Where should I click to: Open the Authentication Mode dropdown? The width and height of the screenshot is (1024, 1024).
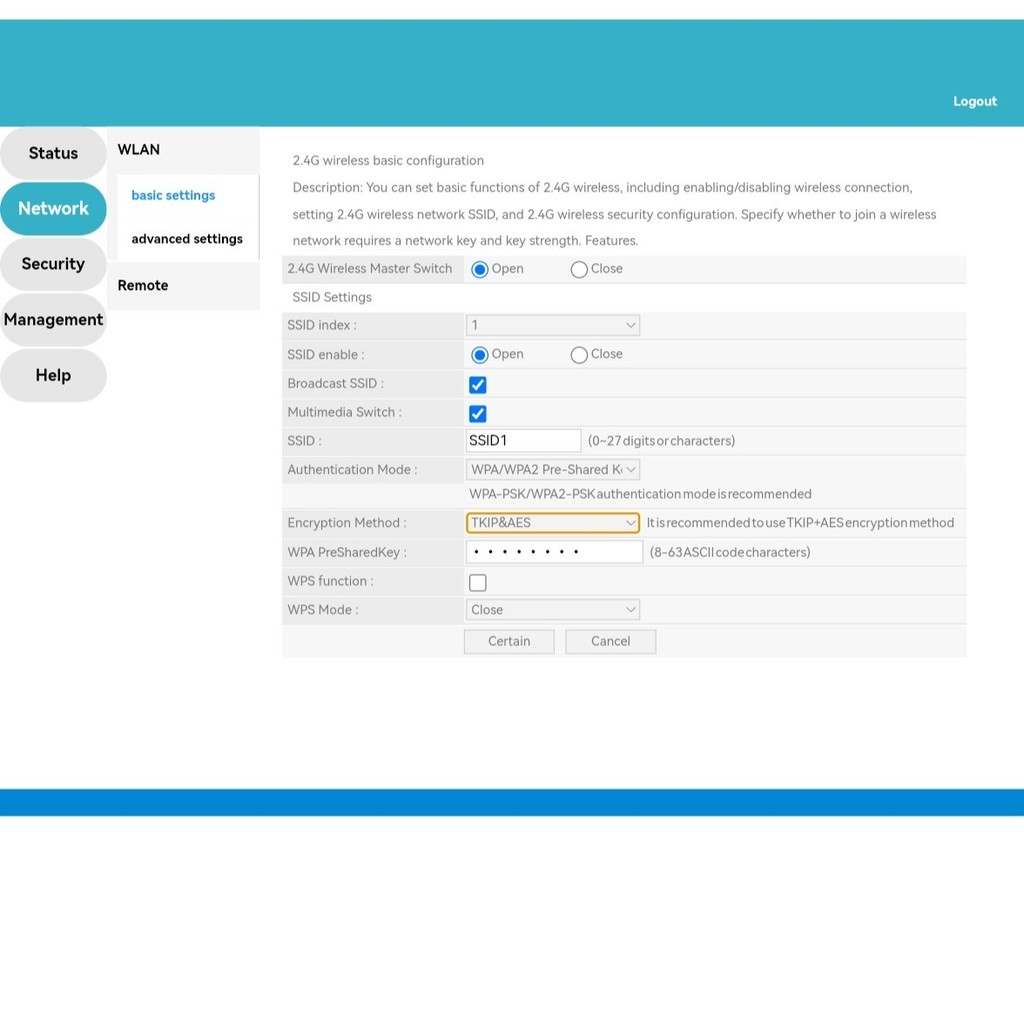pyautogui.click(x=552, y=469)
